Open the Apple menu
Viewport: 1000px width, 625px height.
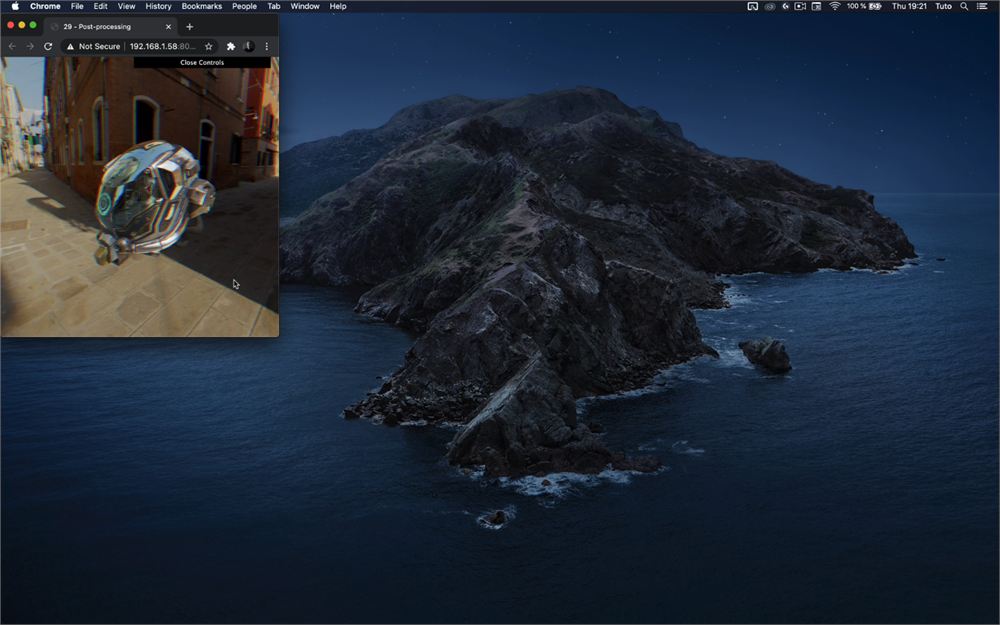(15, 6)
